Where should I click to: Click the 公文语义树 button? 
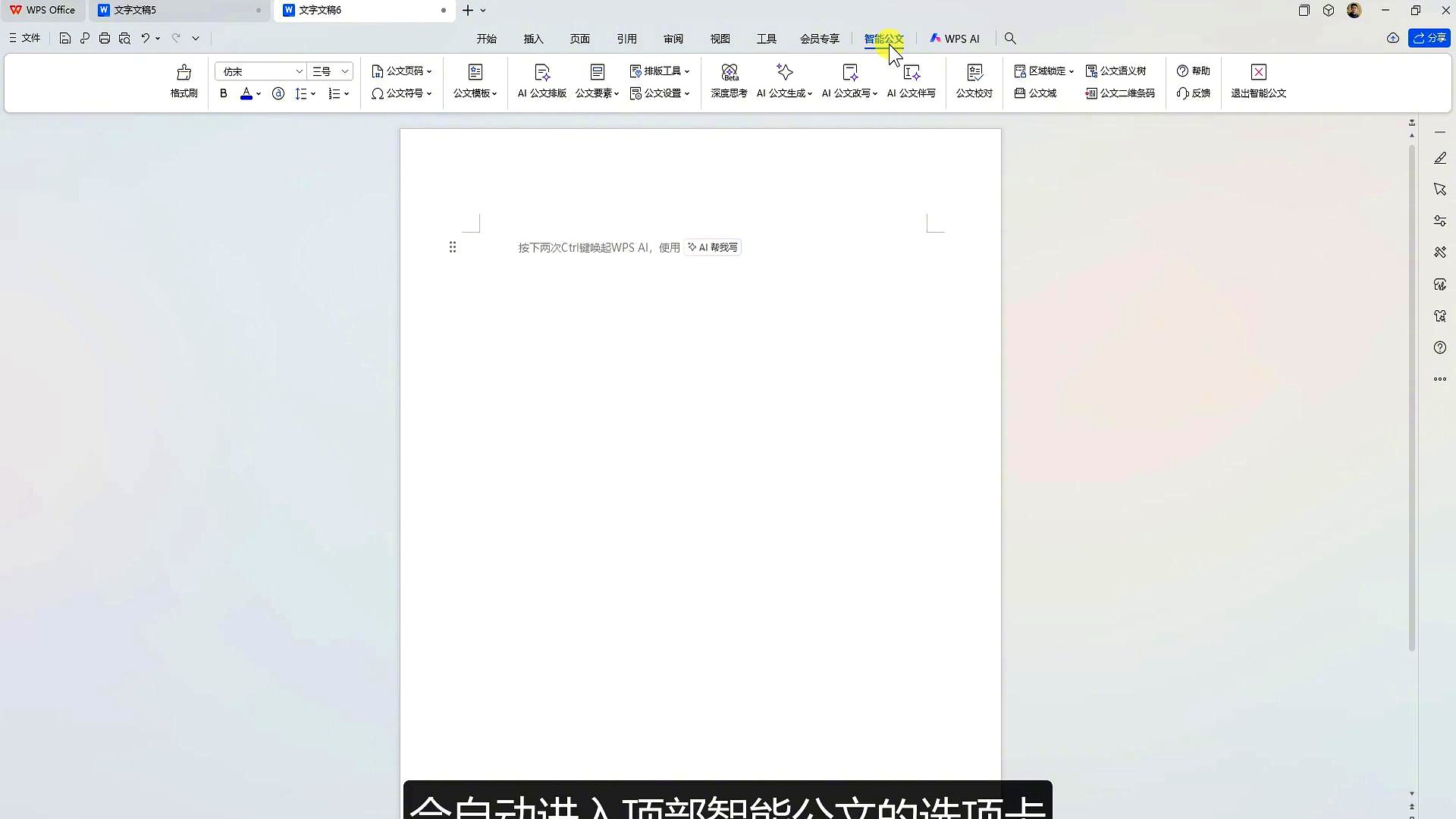(1116, 71)
